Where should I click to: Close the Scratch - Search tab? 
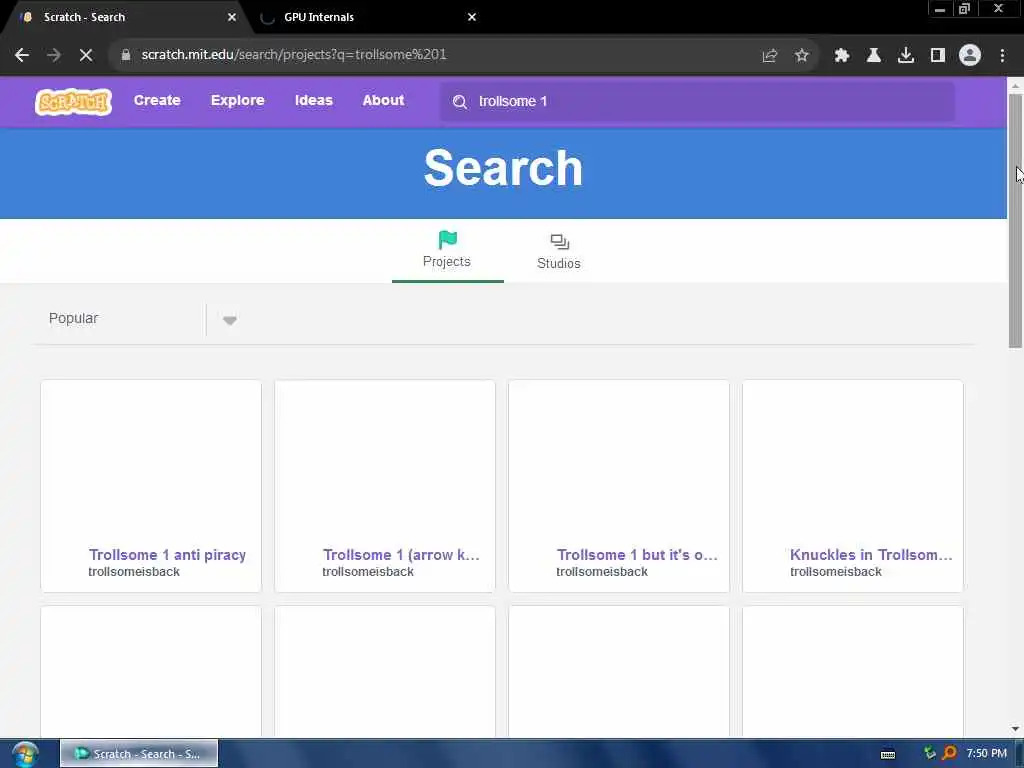(232, 17)
